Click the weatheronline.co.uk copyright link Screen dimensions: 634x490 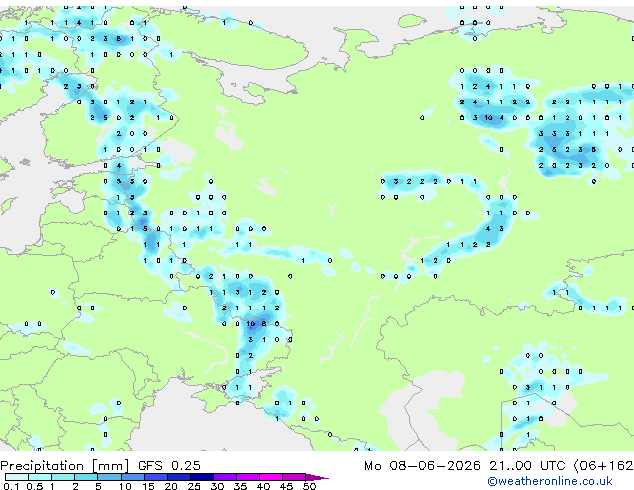tap(550, 481)
